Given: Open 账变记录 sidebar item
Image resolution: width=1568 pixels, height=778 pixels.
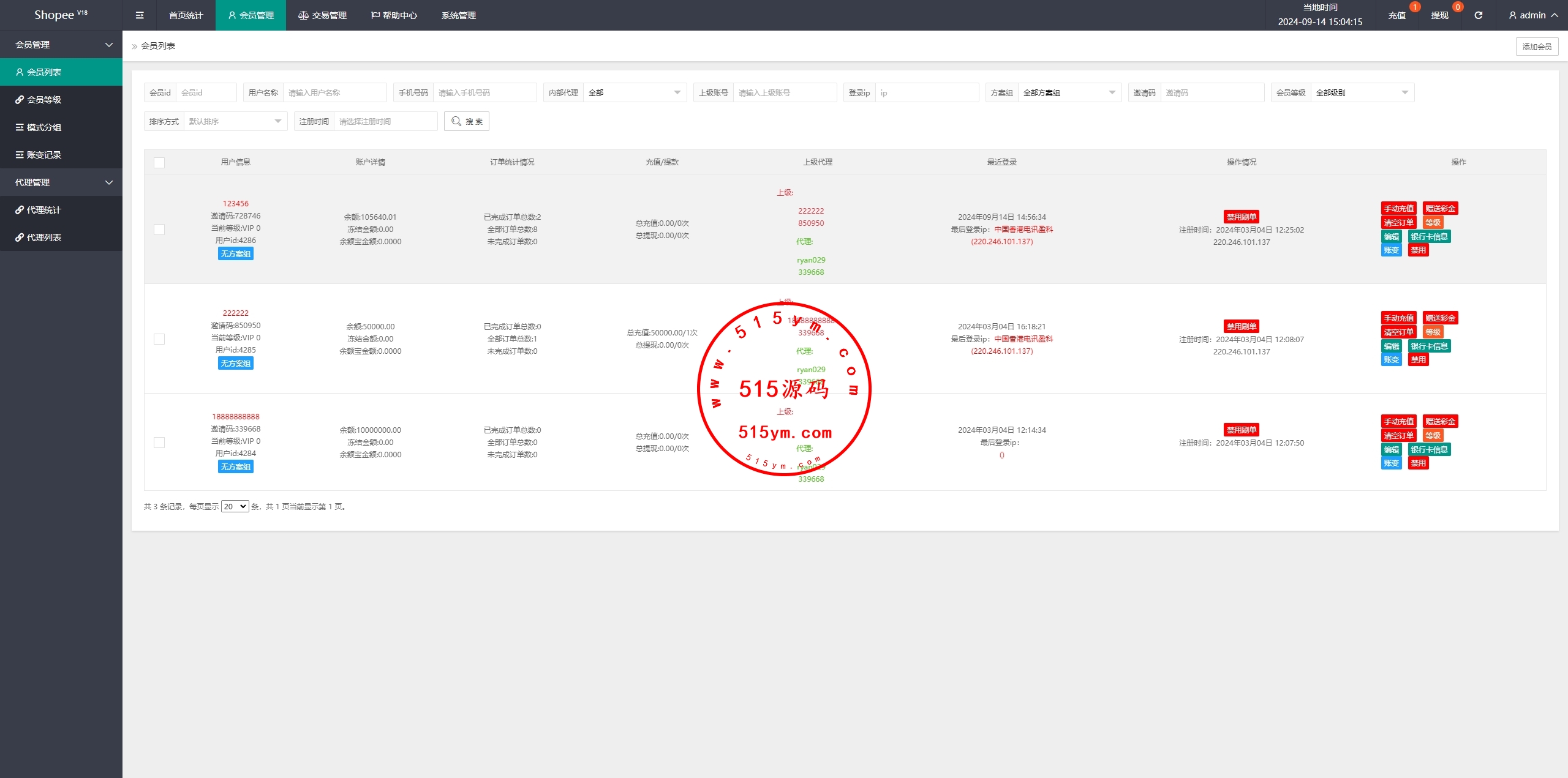Looking at the screenshot, I should click(44, 155).
